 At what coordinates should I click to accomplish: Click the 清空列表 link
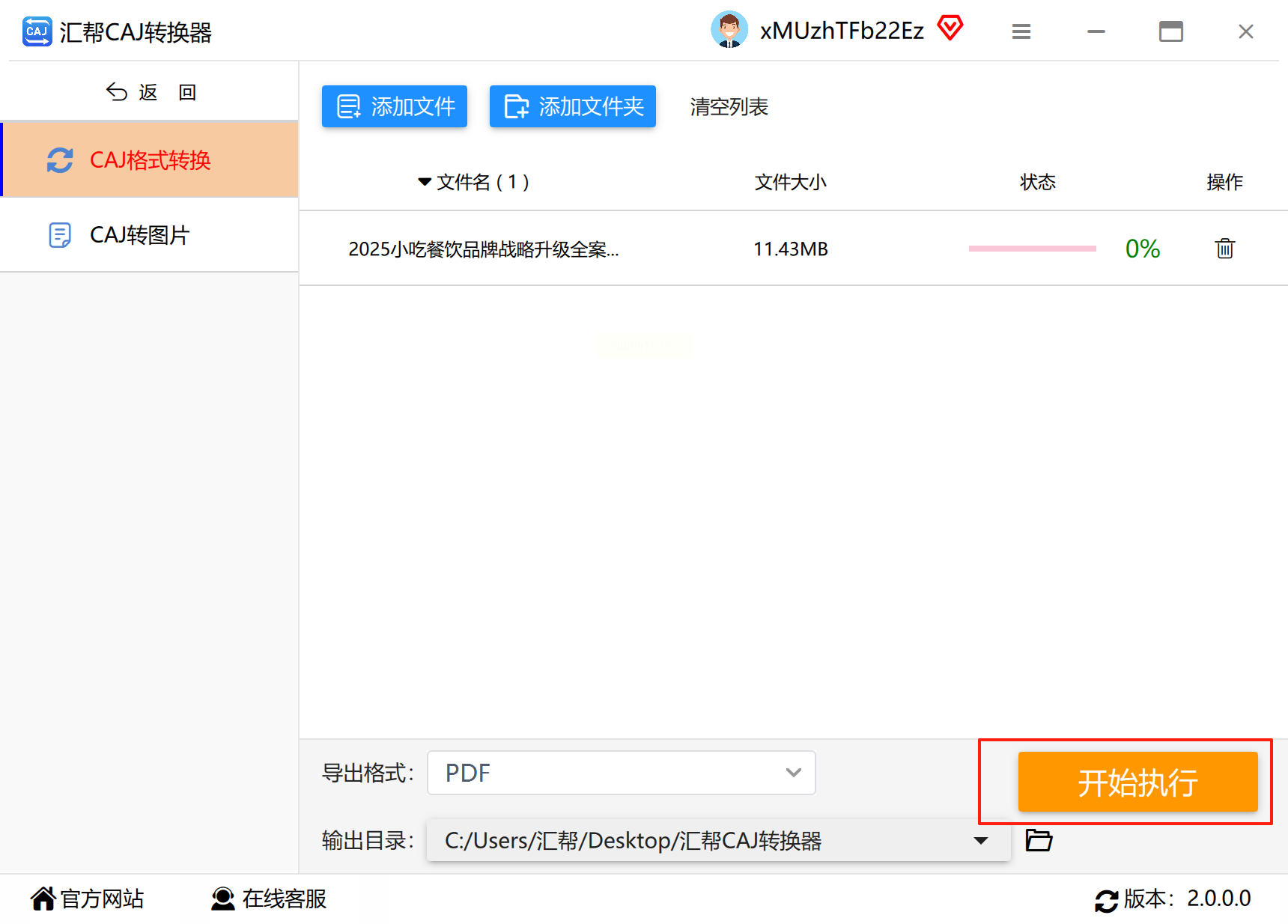click(729, 107)
